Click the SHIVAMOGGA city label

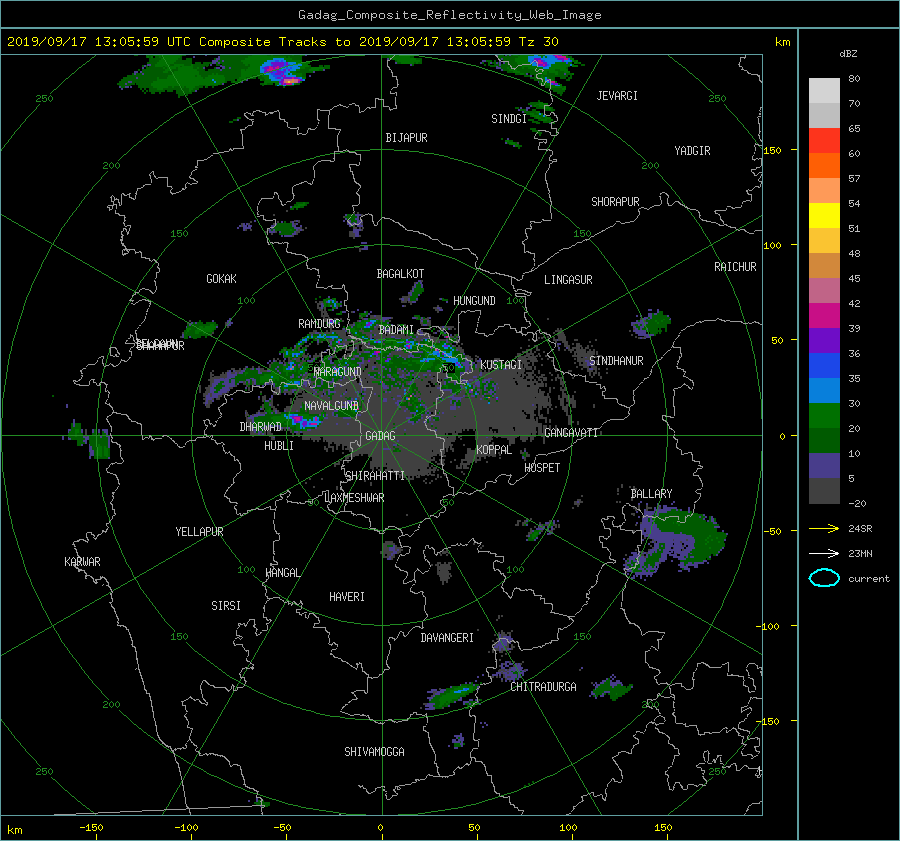374,752
